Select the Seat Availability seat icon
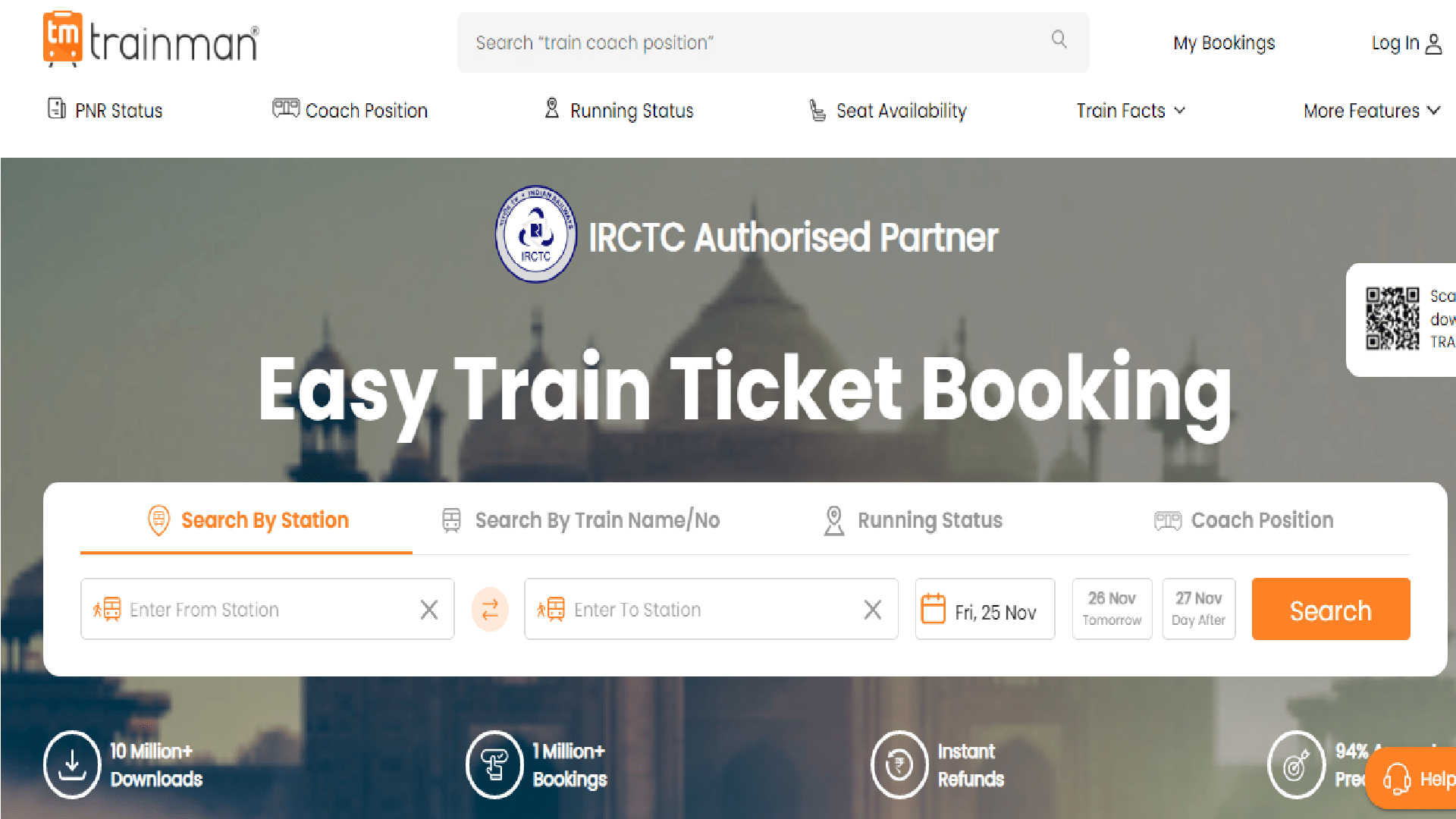This screenshot has width=1456, height=819. click(x=817, y=110)
